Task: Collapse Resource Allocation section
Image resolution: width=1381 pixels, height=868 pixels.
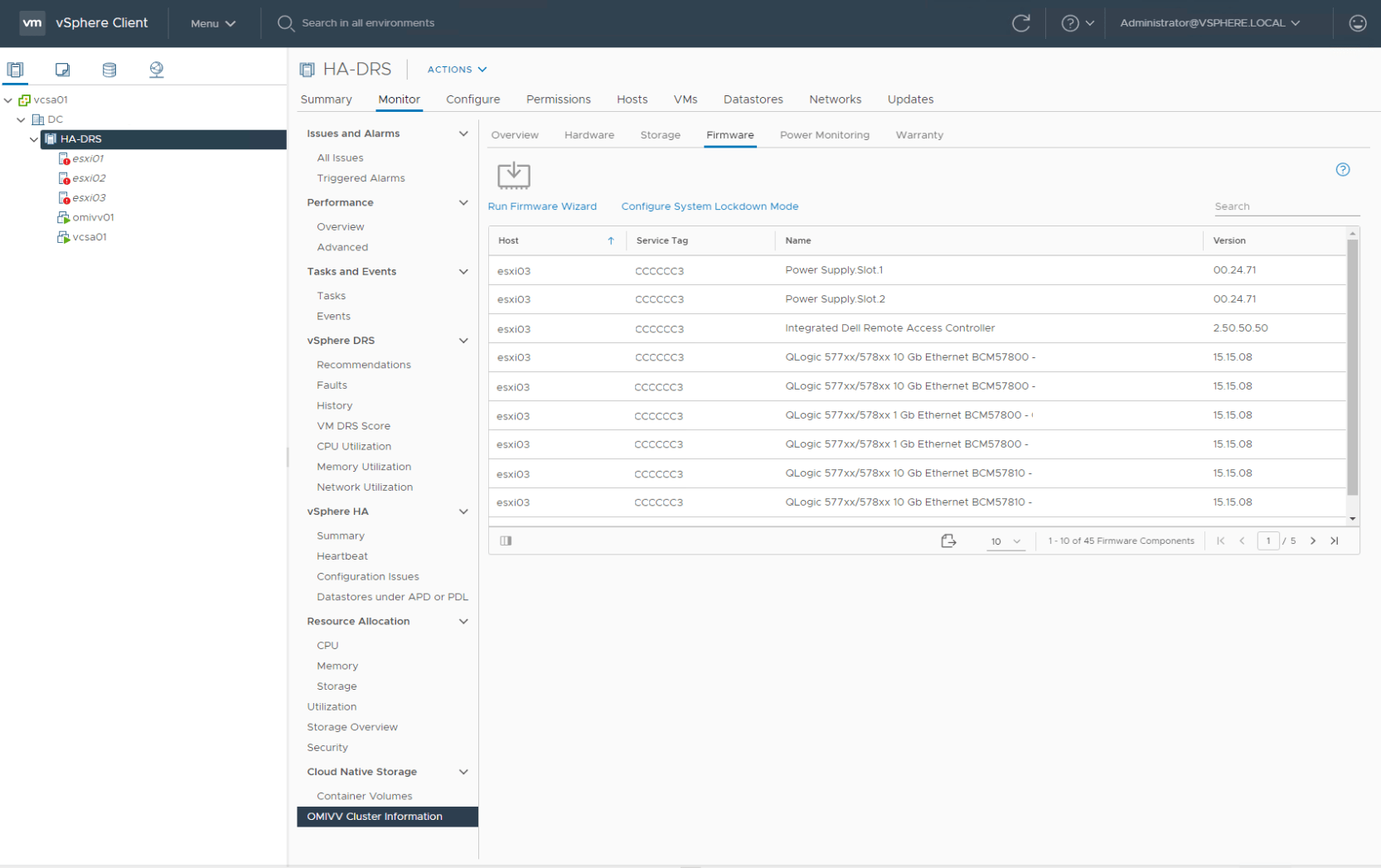Action: [463, 621]
